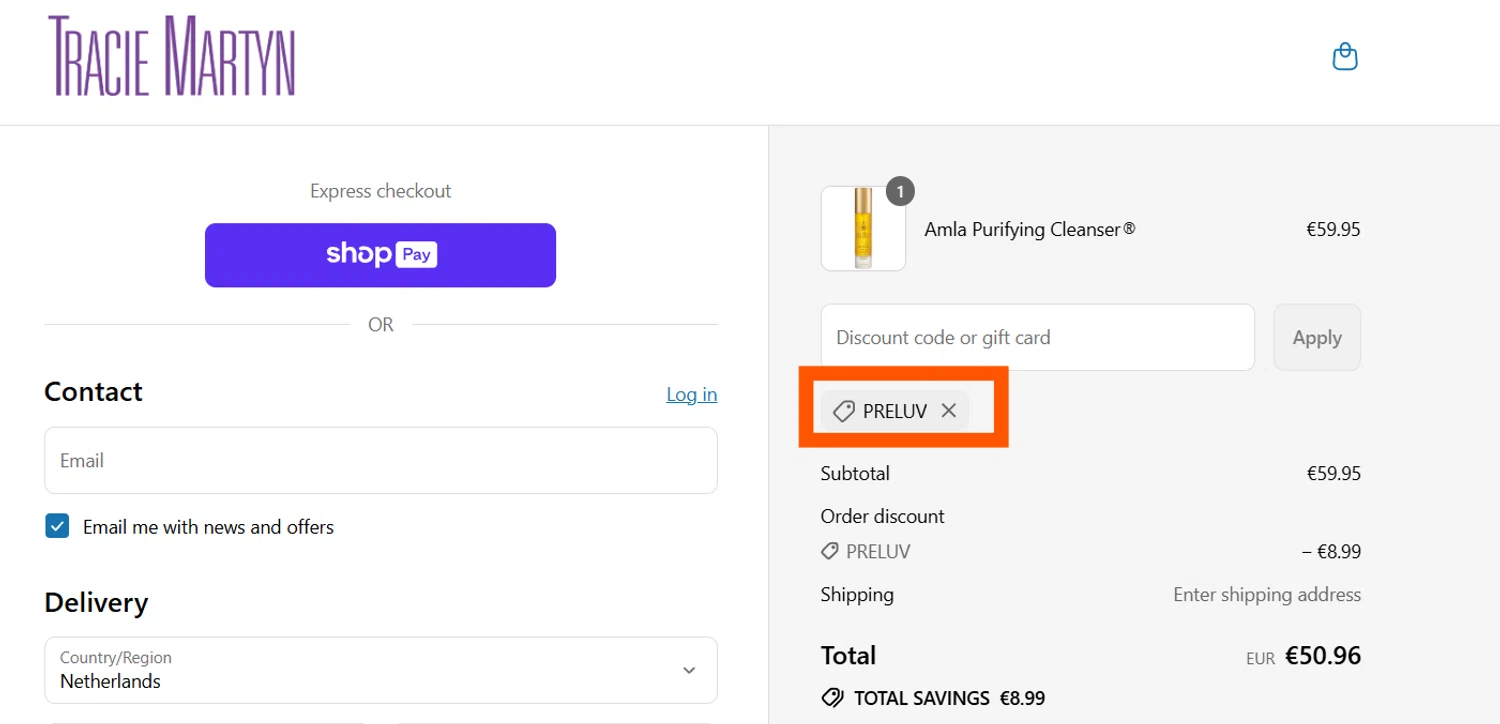Click the tag icon beside order discount PRELUV
This screenshot has width=1500, height=724.
click(829, 551)
